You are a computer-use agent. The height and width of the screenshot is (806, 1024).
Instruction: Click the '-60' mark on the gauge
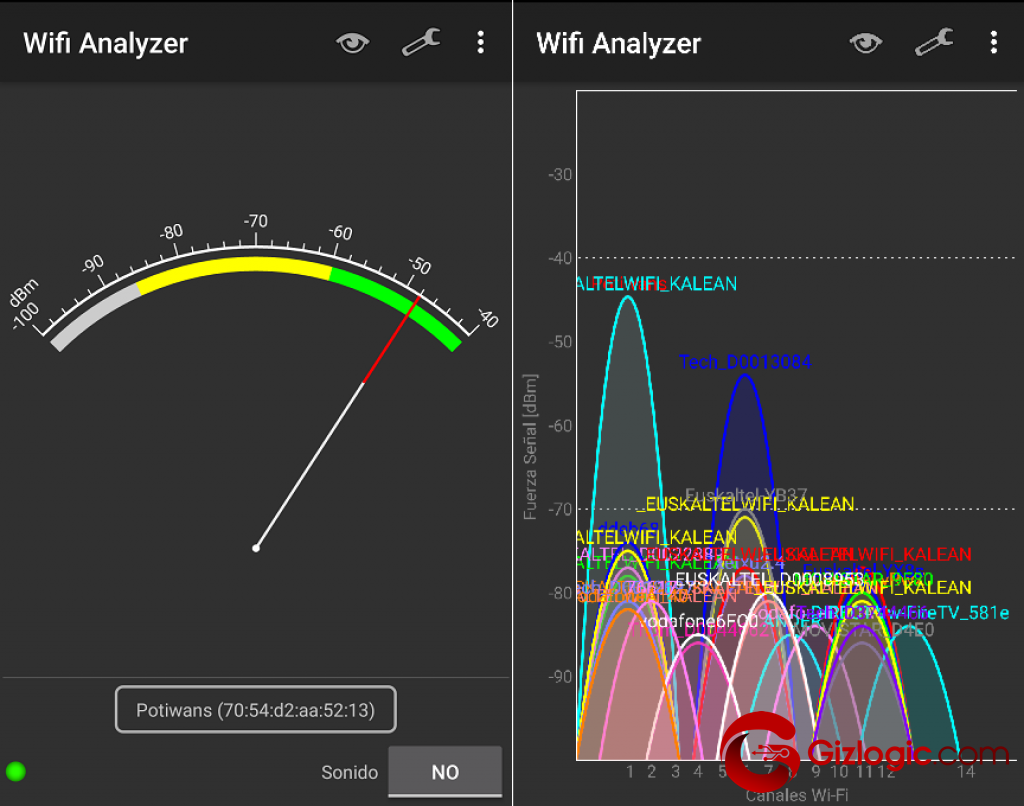[x=340, y=232]
